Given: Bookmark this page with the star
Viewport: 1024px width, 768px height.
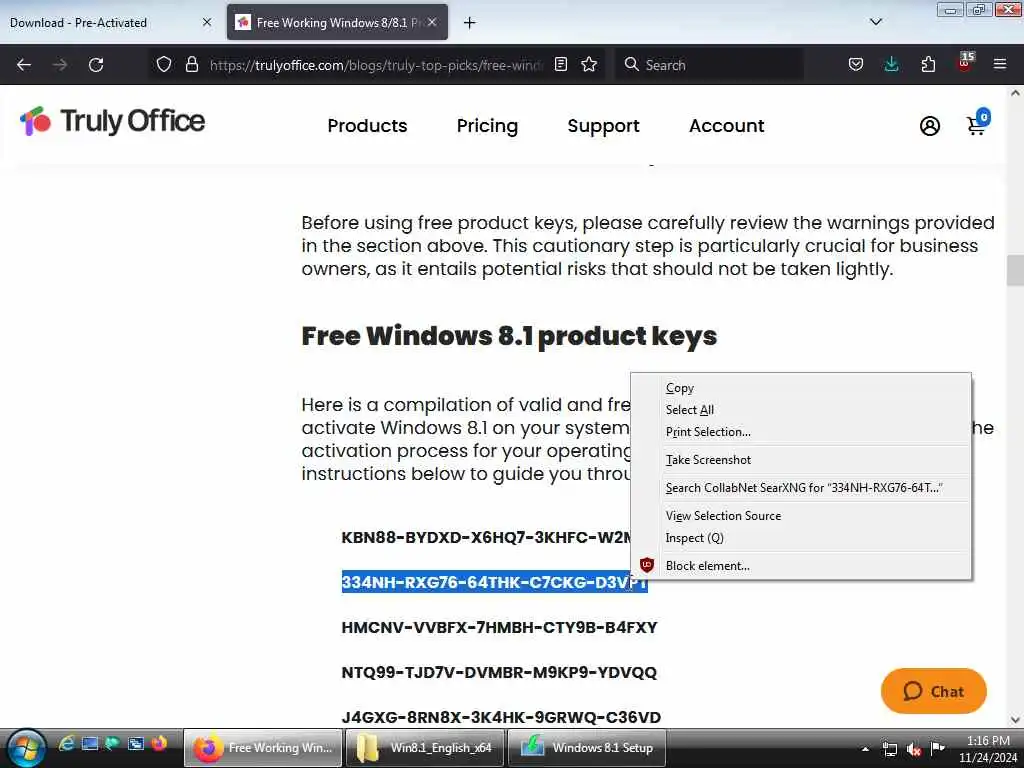Looking at the screenshot, I should pyautogui.click(x=589, y=64).
